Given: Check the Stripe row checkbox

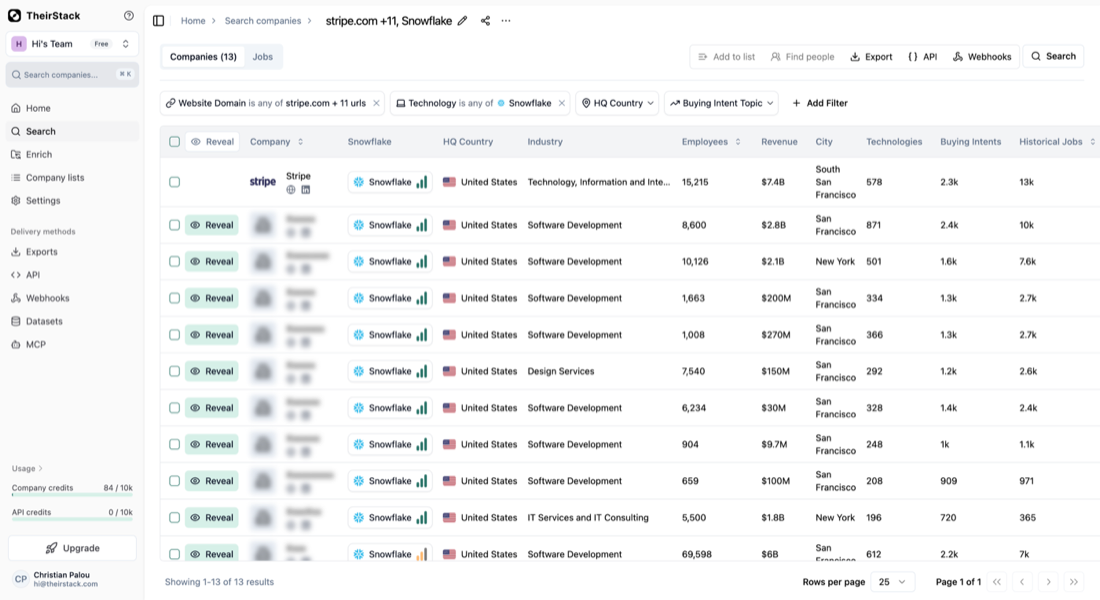Looking at the screenshot, I should pos(175,182).
